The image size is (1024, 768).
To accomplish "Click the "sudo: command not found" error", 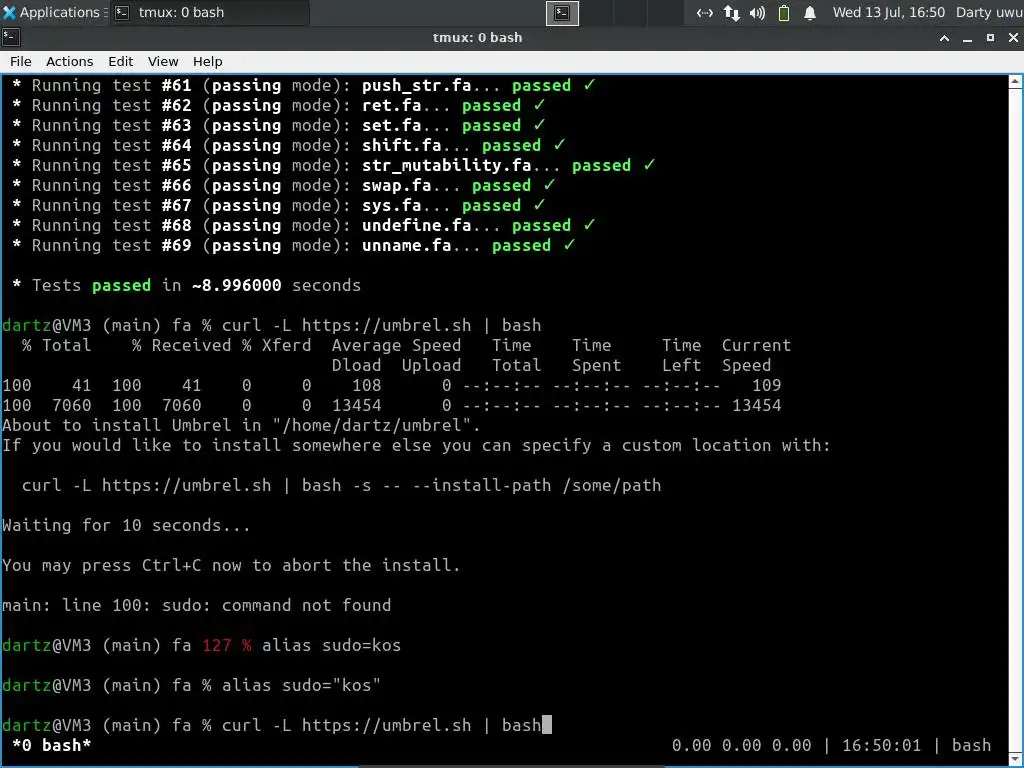I will click(x=276, y=605).
